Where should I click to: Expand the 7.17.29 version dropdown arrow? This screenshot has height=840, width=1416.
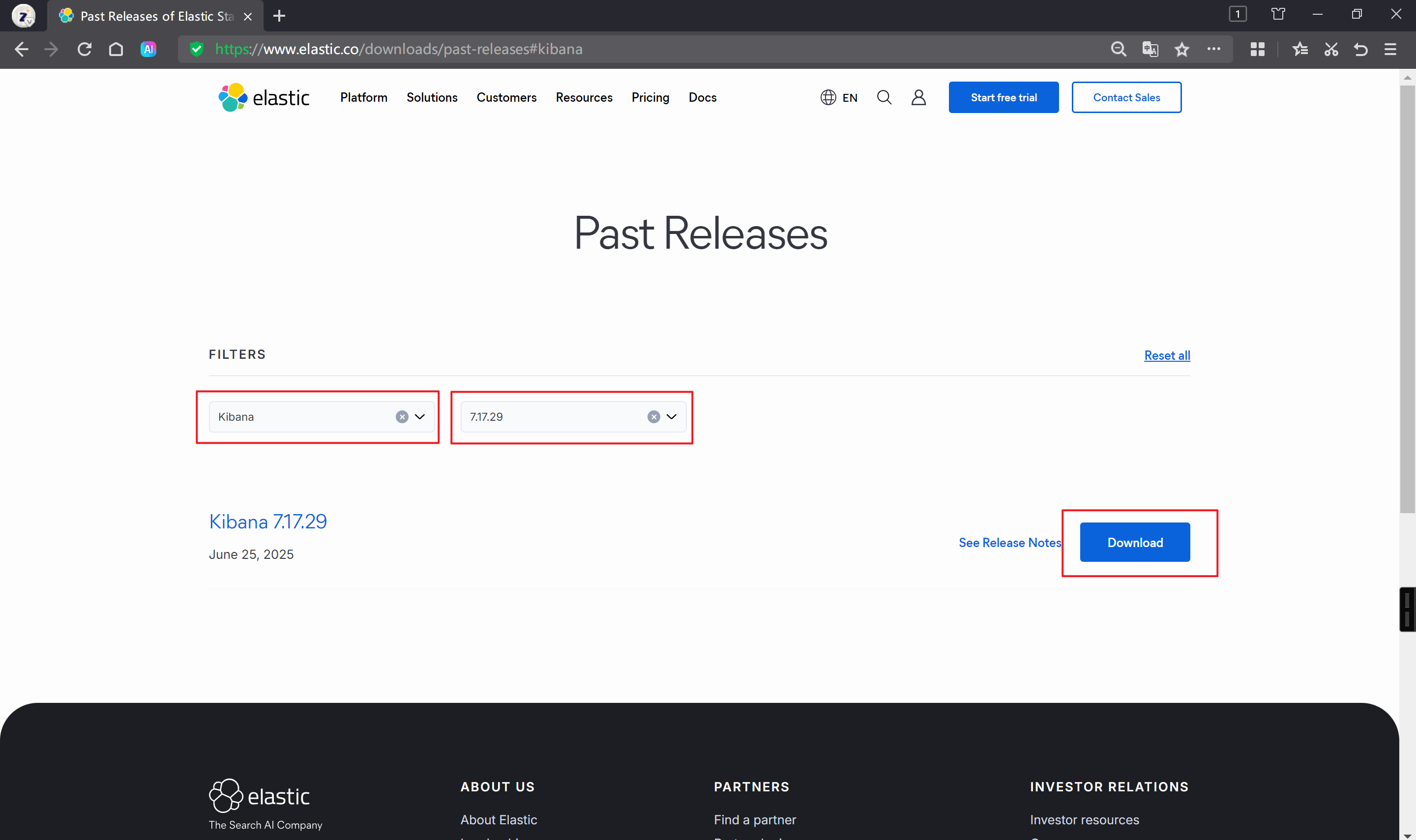pos(672,417)
